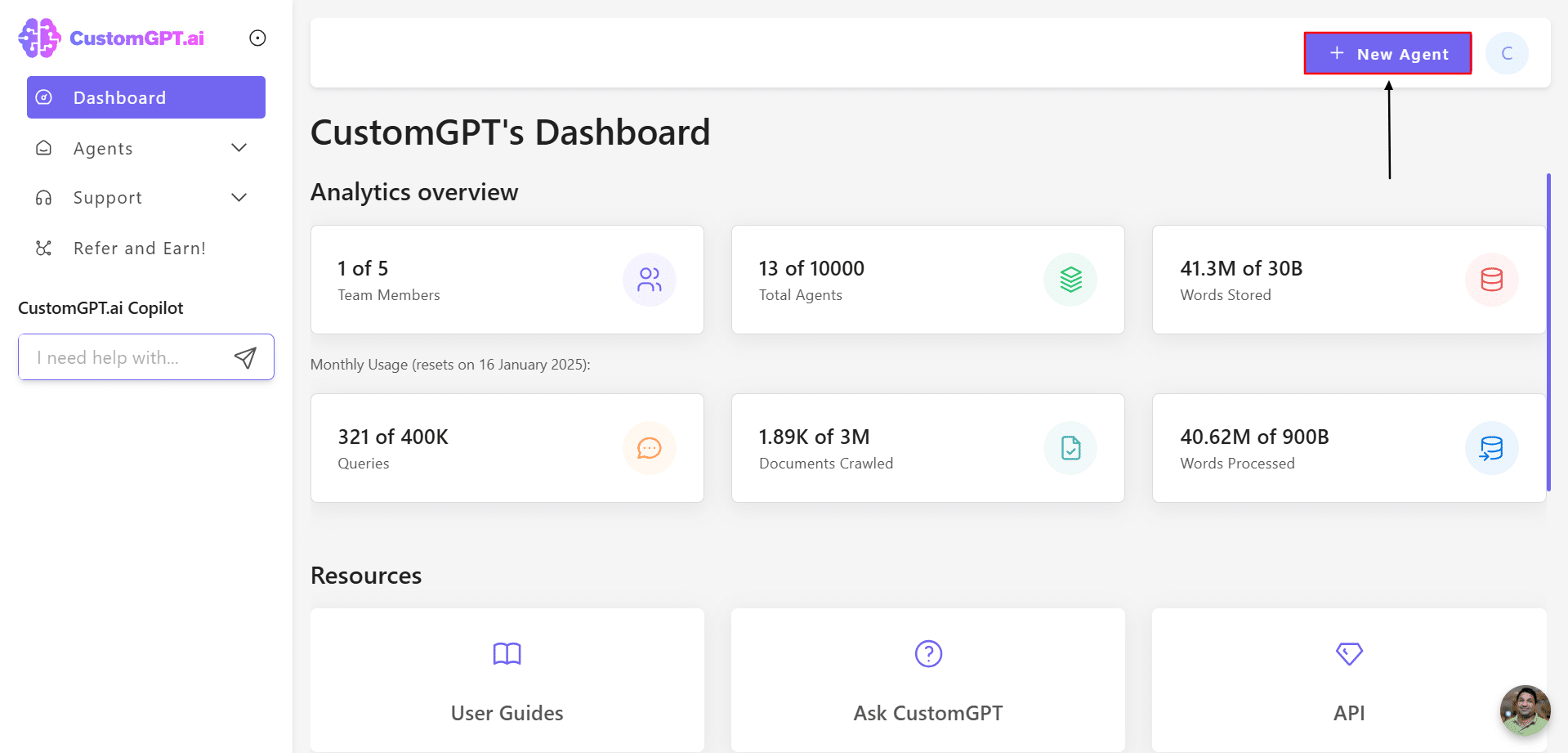Expand the Support menu chevron
The height and width of the screenshot is (753, 1568).
[239, 198]
